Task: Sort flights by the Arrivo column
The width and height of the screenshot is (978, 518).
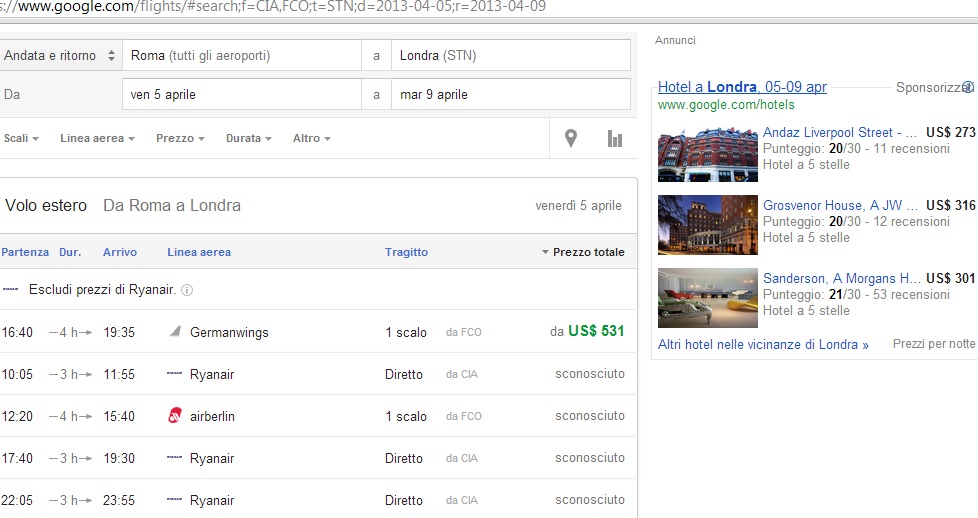Action: point(120,252)
